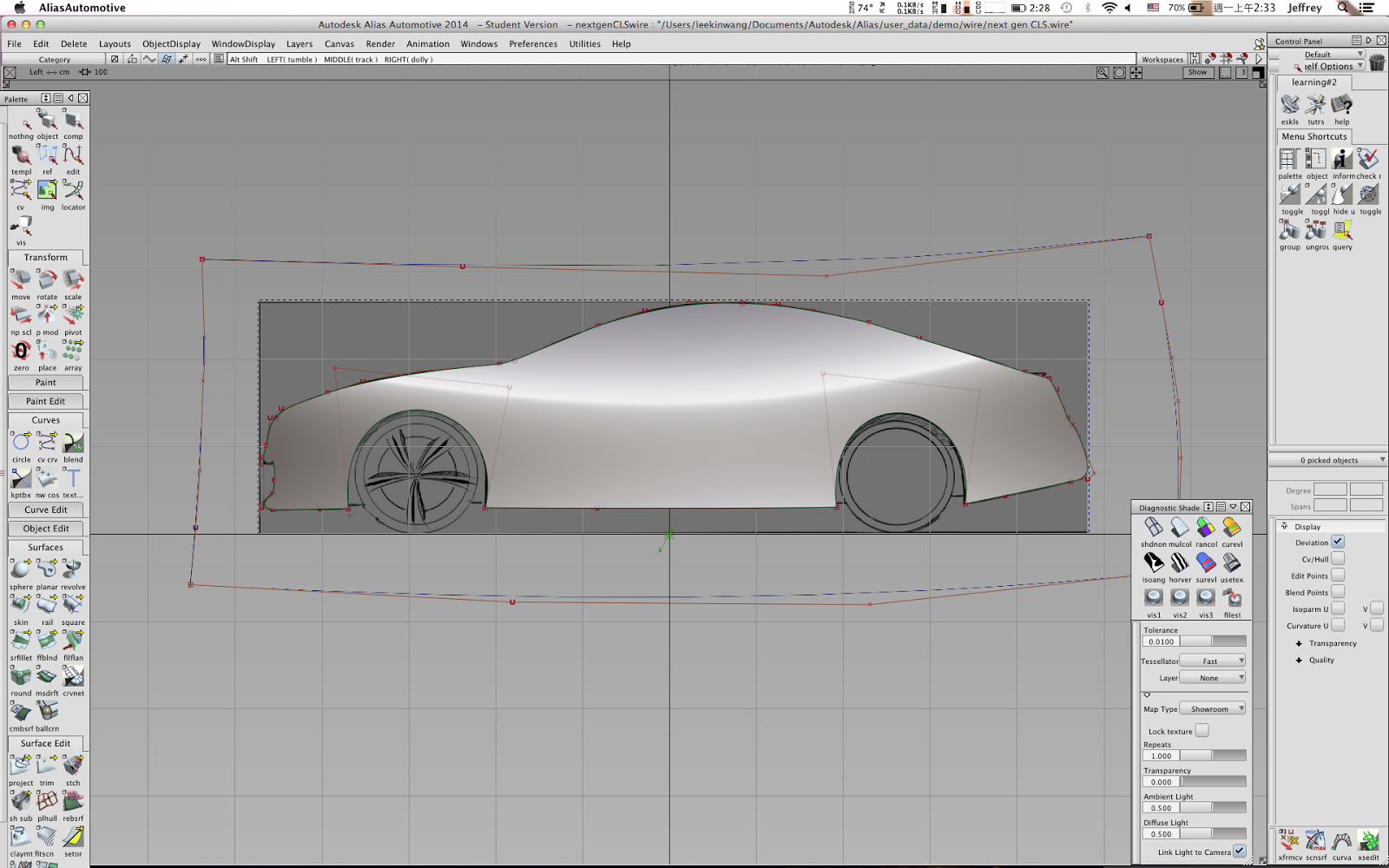Image resolution: width=1389 pixels, height=868 pixels.
Task: Select the revolve surface tool
Action: click(73, 570)
